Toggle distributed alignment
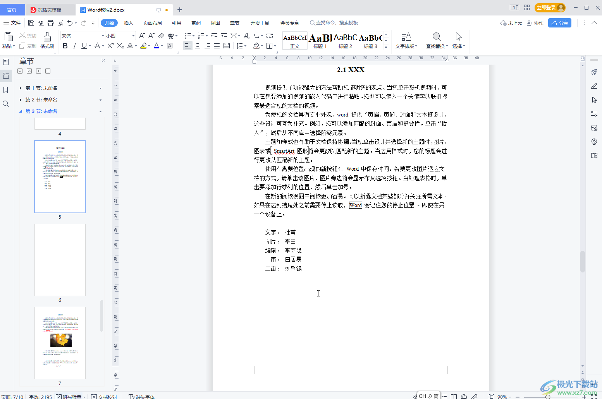 [x=227, y=46]
